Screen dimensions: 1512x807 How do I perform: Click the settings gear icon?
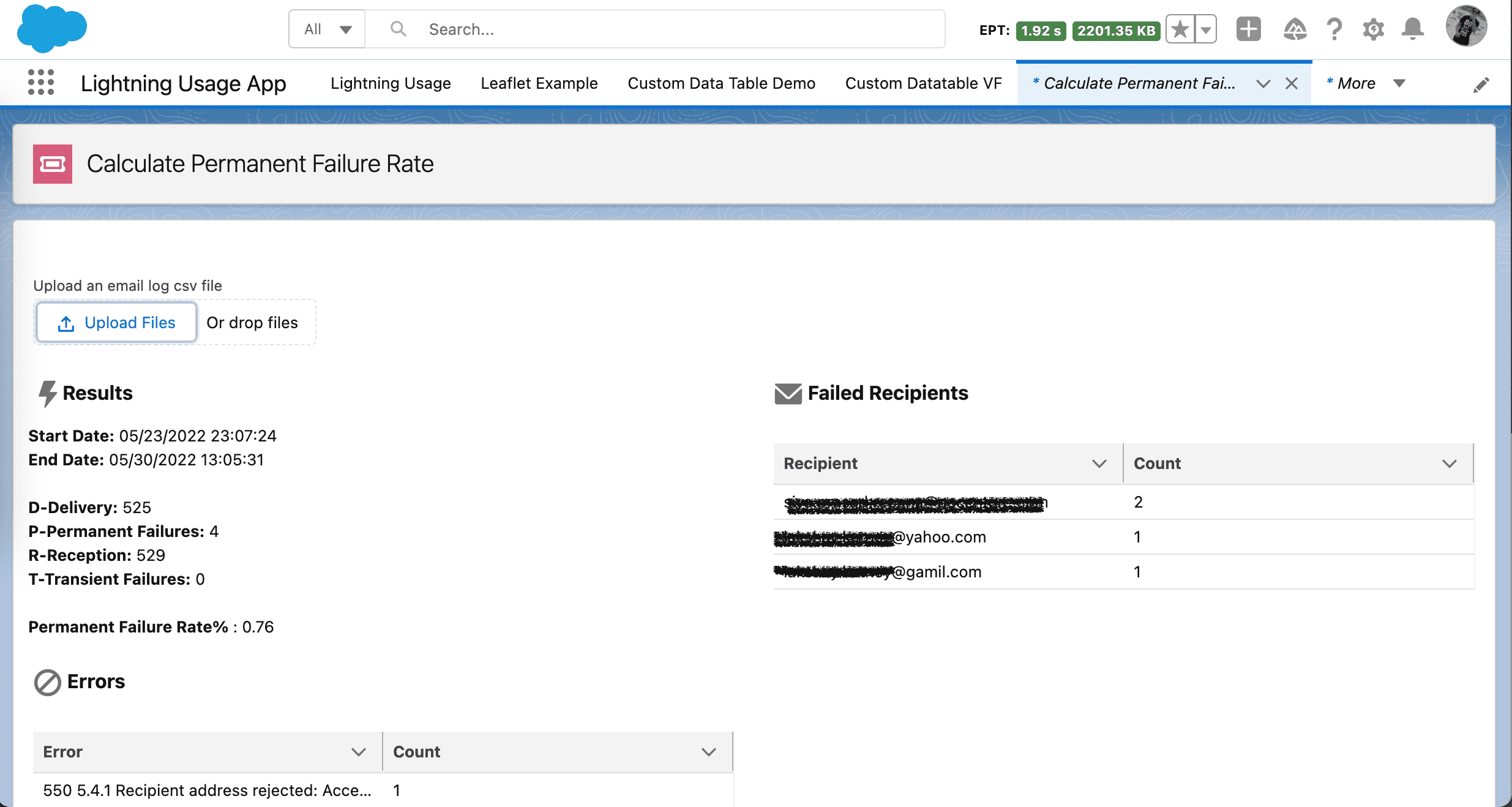(x=1373, y=29)
